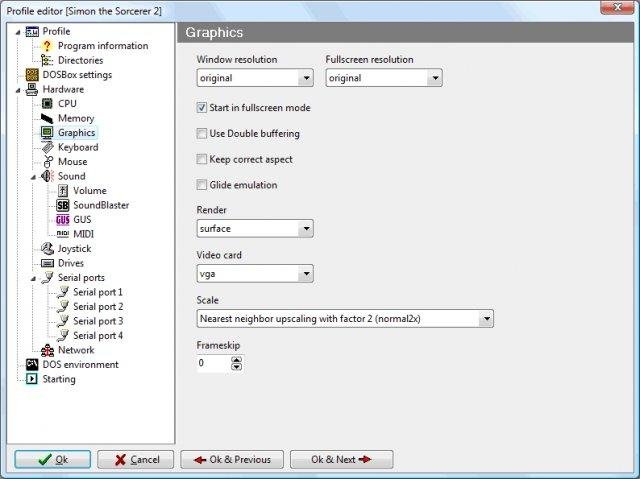
Task: Click the Serial port 4 icon
Action: point(63,335)
